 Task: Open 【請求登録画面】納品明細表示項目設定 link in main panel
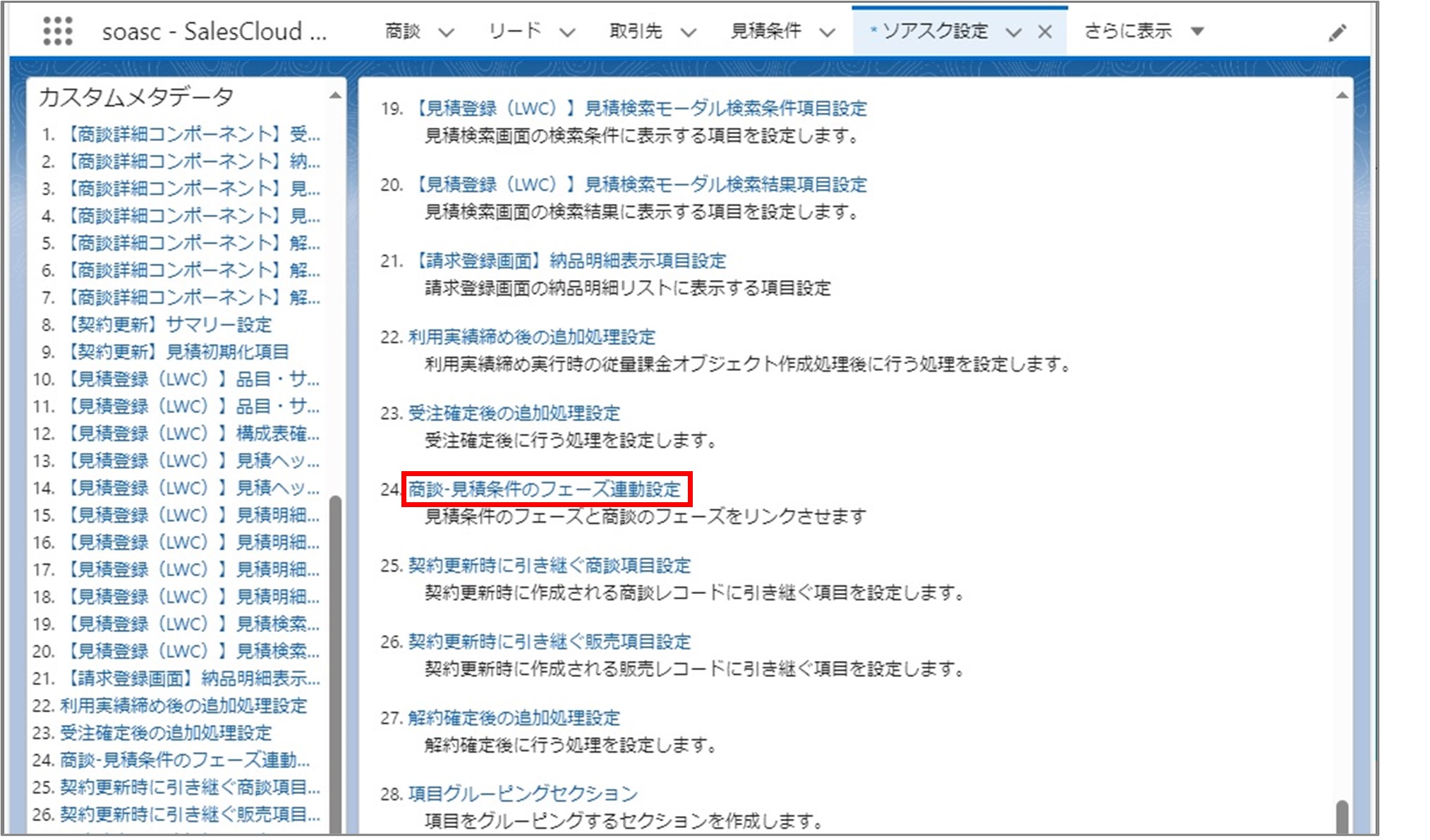click(566, 260)
